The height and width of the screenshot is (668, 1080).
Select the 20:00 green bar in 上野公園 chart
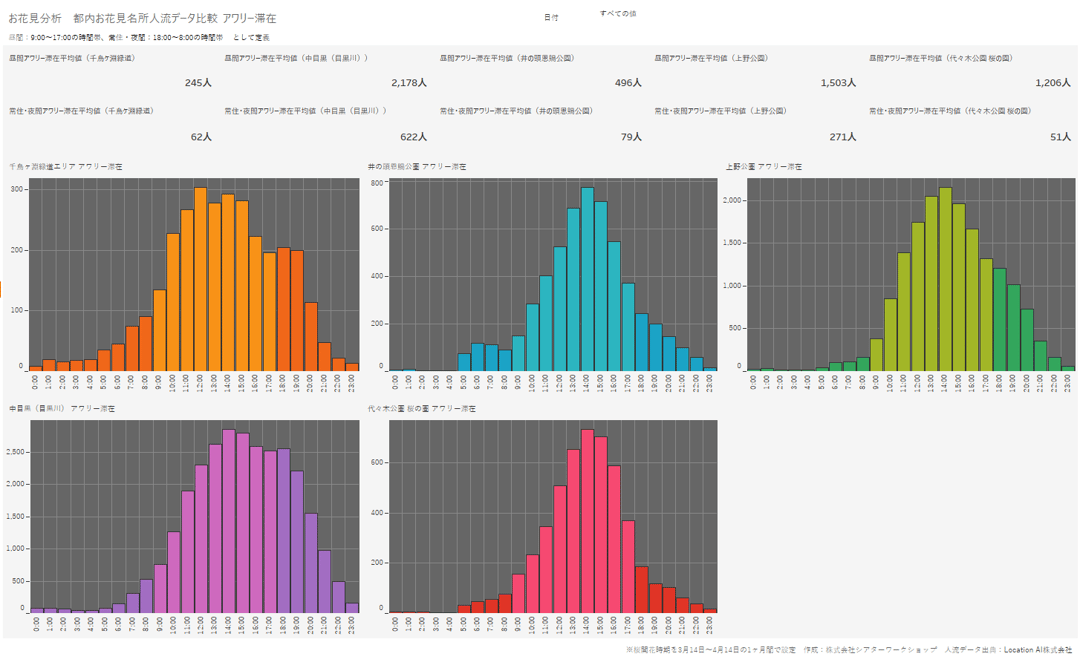tap(1027, 340)
